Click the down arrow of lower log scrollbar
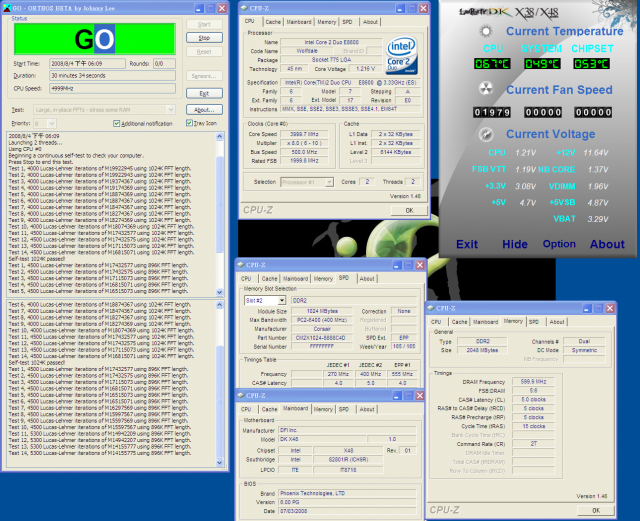 click(x=220, y=462)
